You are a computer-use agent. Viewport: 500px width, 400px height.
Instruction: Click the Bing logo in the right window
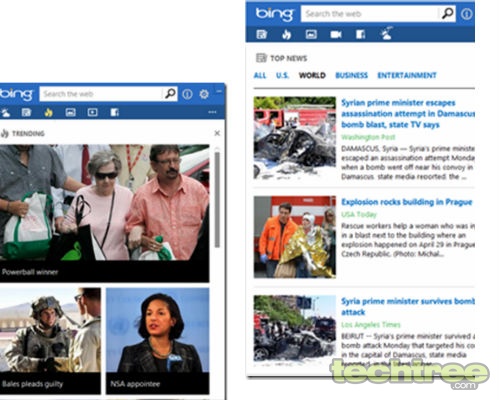coord(274,14)
